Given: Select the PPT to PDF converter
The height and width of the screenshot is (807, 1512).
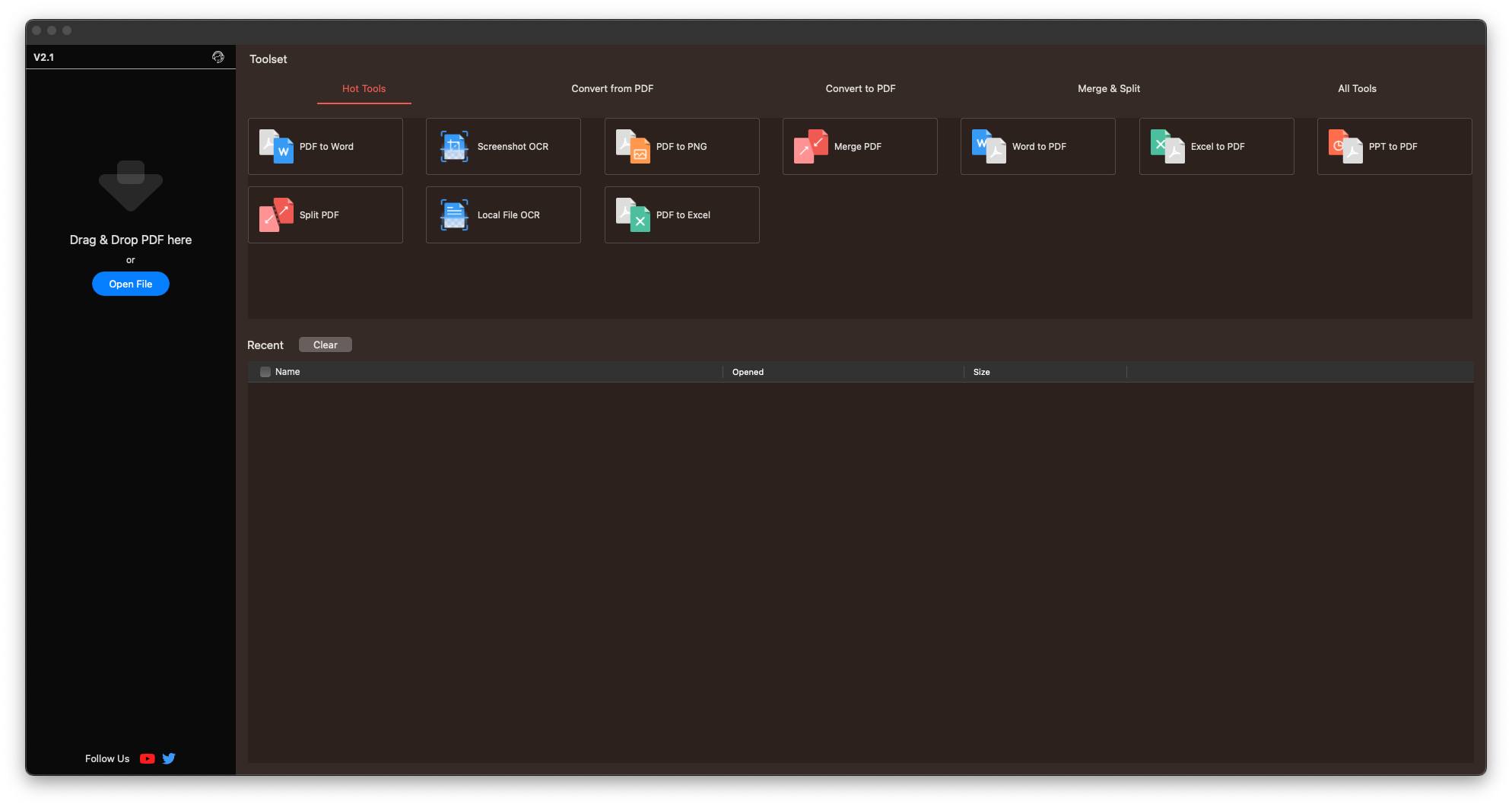Looking at the screenshot, I should (x=1394, y=147).
